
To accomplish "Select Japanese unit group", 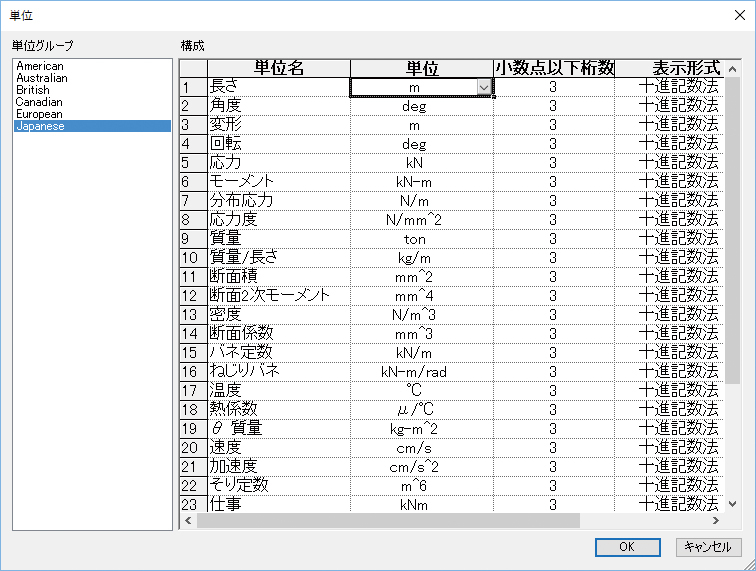I will click(92, 126).
